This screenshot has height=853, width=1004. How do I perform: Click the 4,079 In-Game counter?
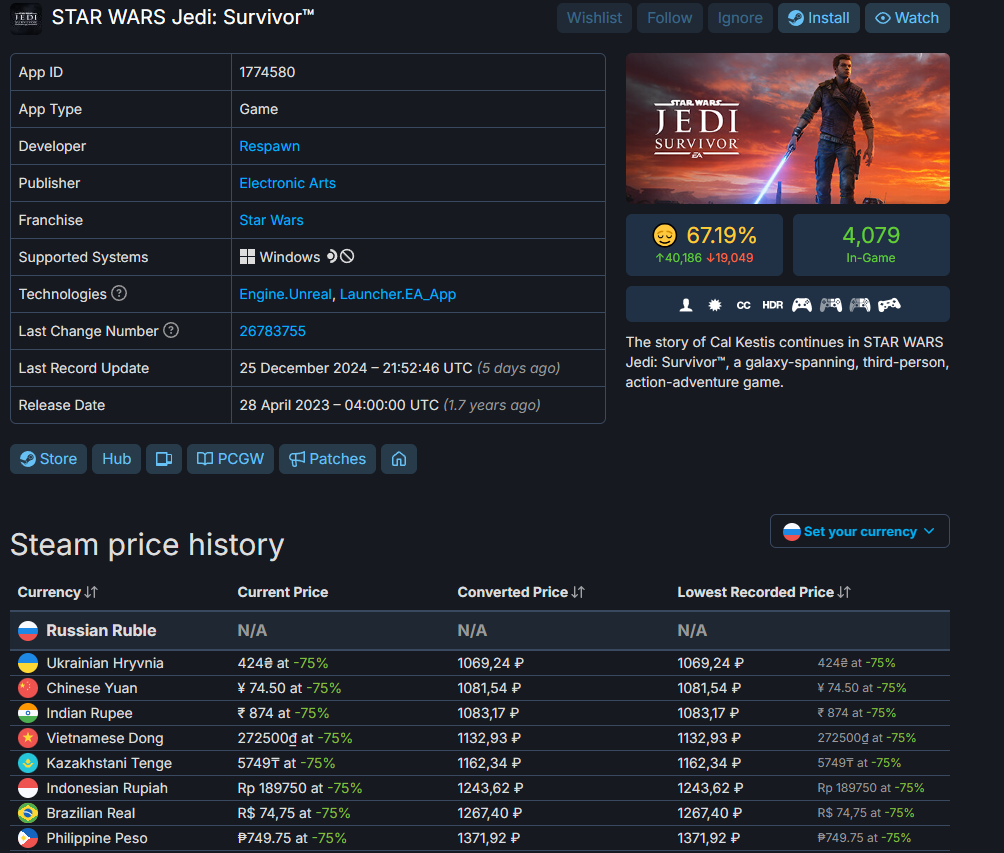tap(871, 245)
